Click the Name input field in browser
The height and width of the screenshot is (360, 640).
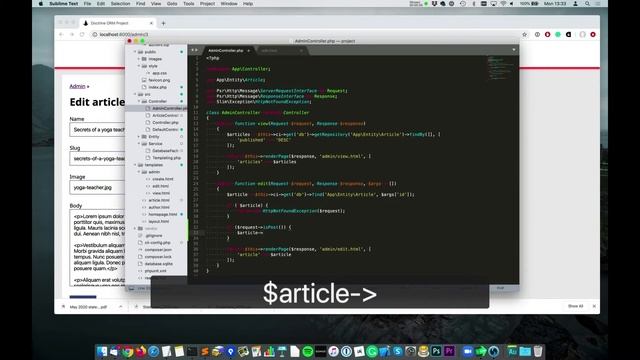(97, 130)
